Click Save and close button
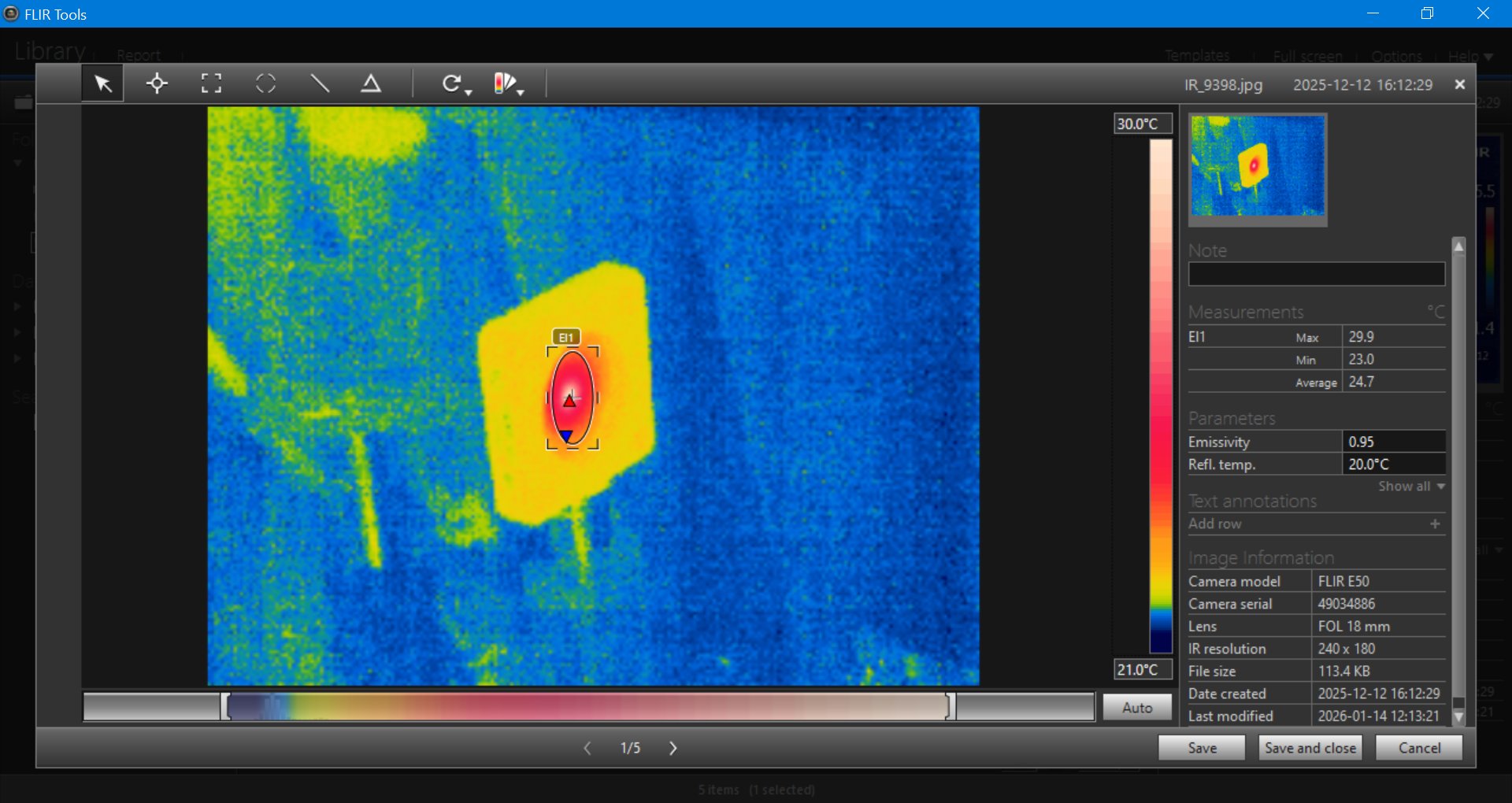Screen dimensions: 1512x803 [1310, 748]
